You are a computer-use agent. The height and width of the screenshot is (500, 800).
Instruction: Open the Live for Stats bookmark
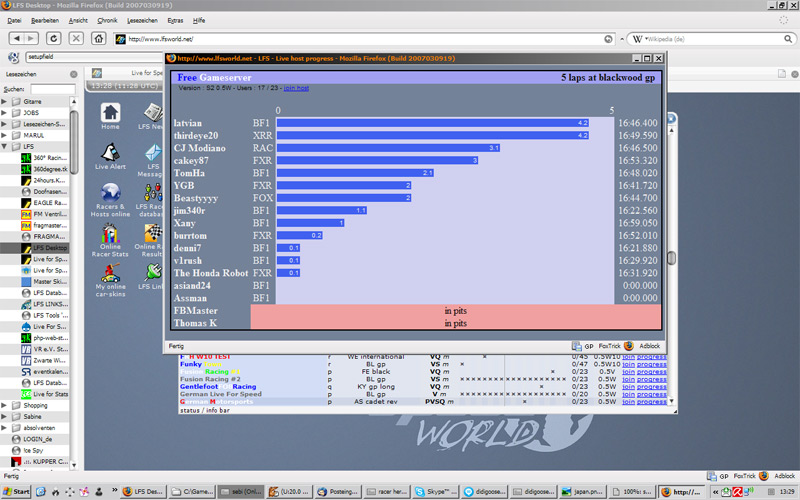45,394
